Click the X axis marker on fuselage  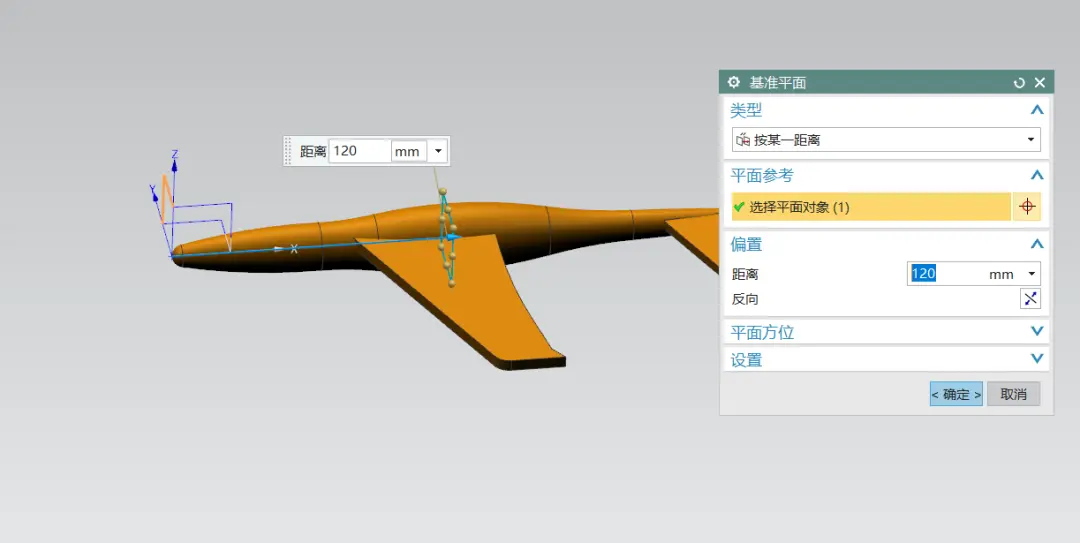click(x=294, y=248)
